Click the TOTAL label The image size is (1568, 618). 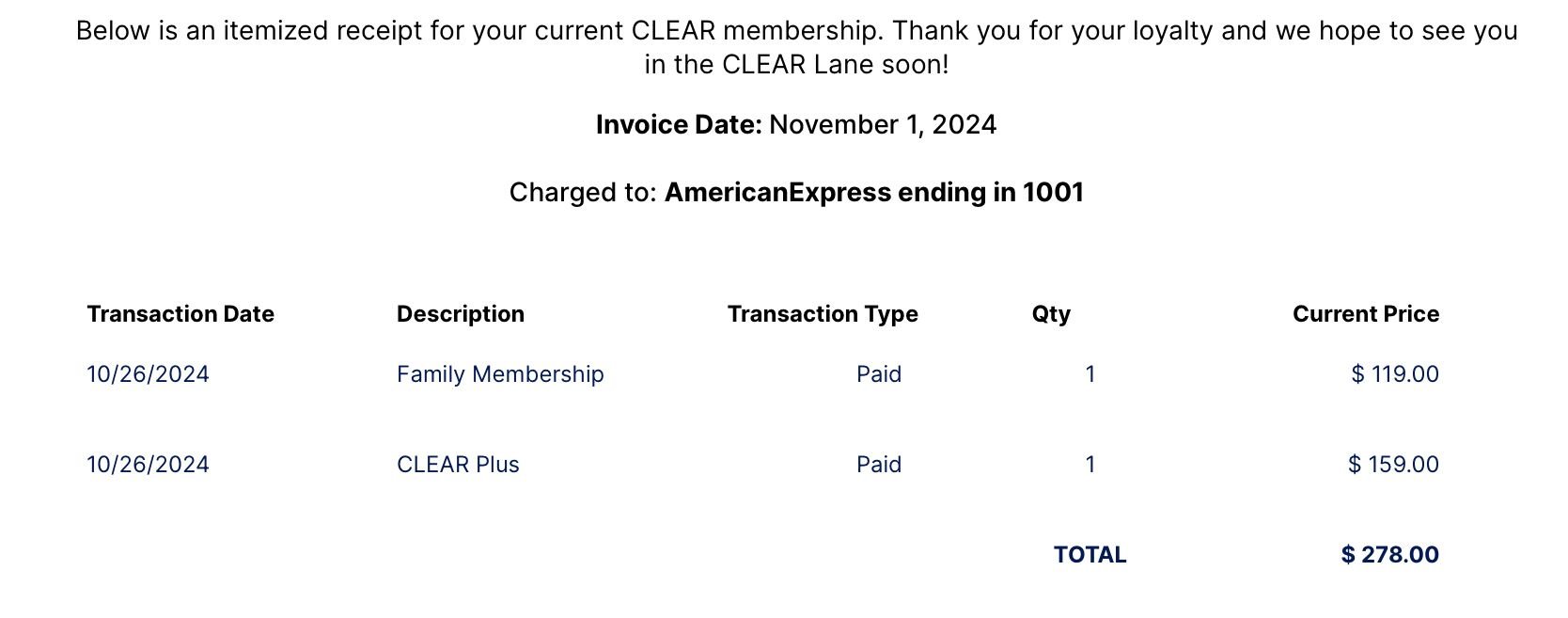[x=1090, y=555]
